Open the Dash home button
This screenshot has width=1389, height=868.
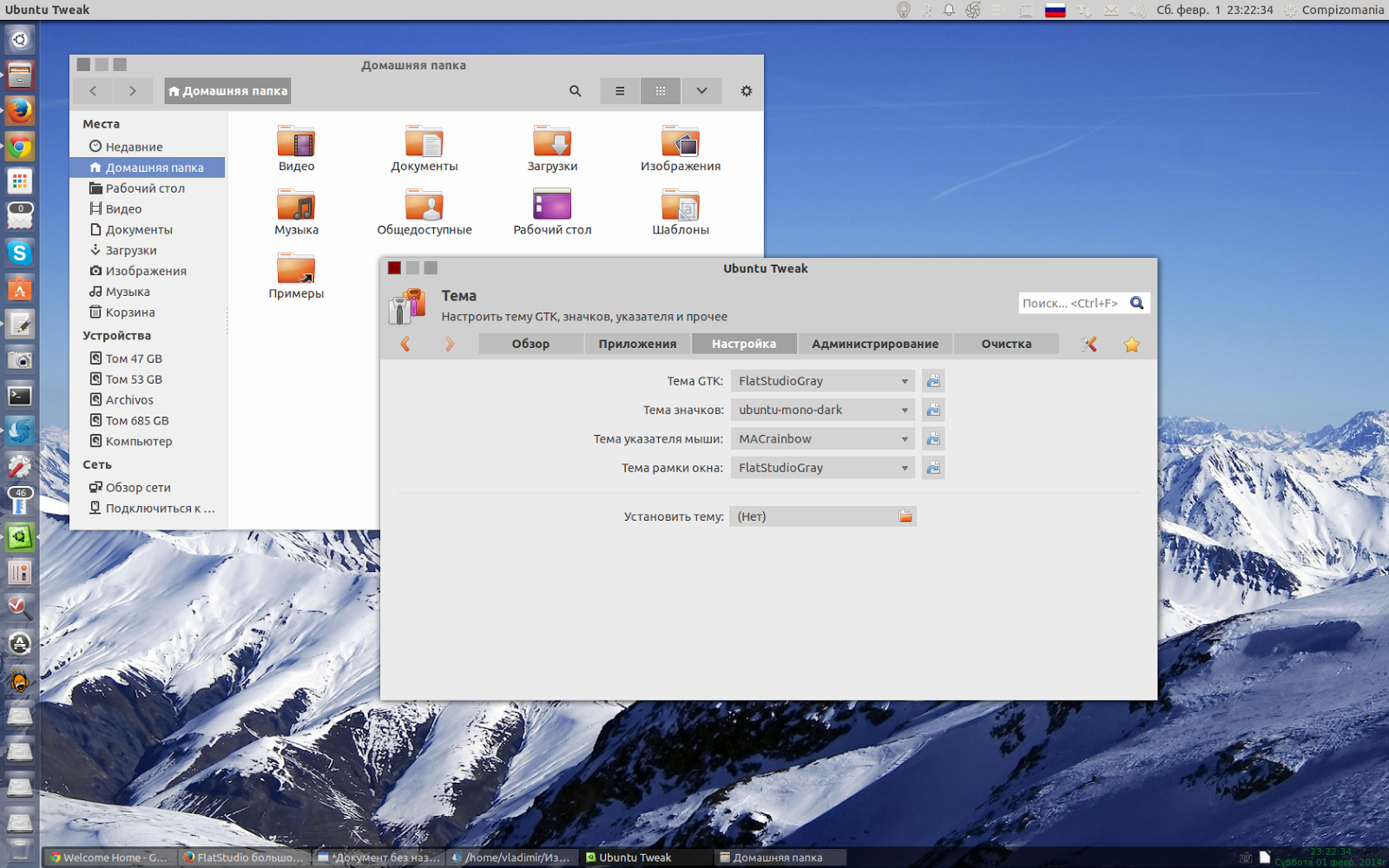(19, 40)
